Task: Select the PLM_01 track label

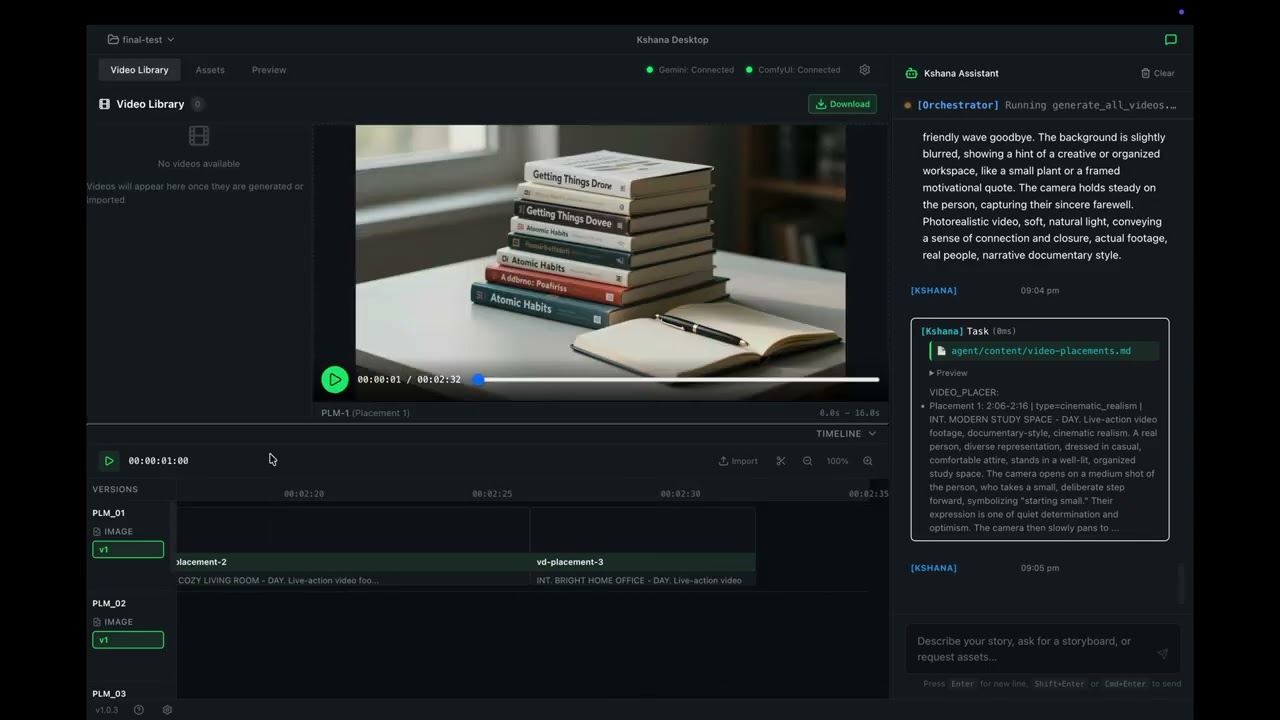Action: (x=109, y=513)
